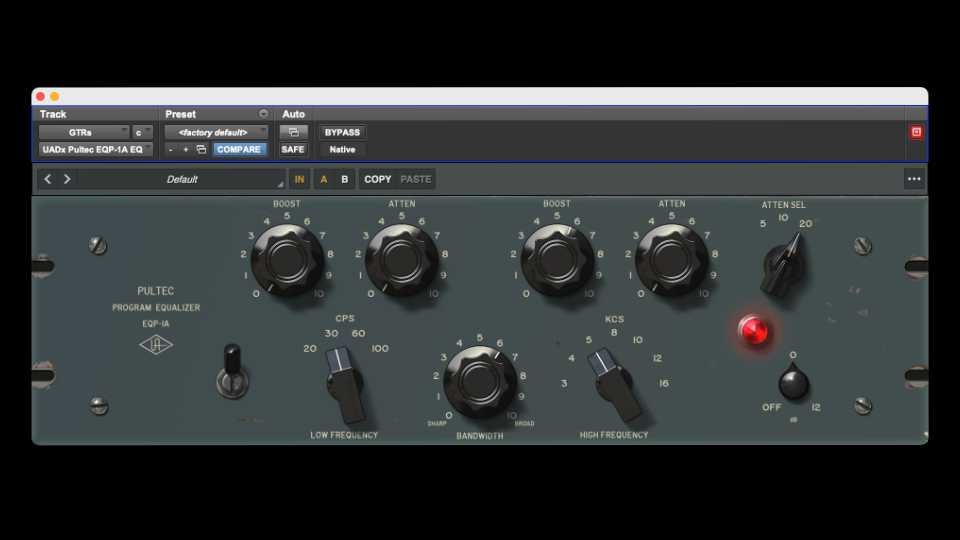Click the Auto header label
960x540 pixels.
pyautogui.click(x=293, y=114)
